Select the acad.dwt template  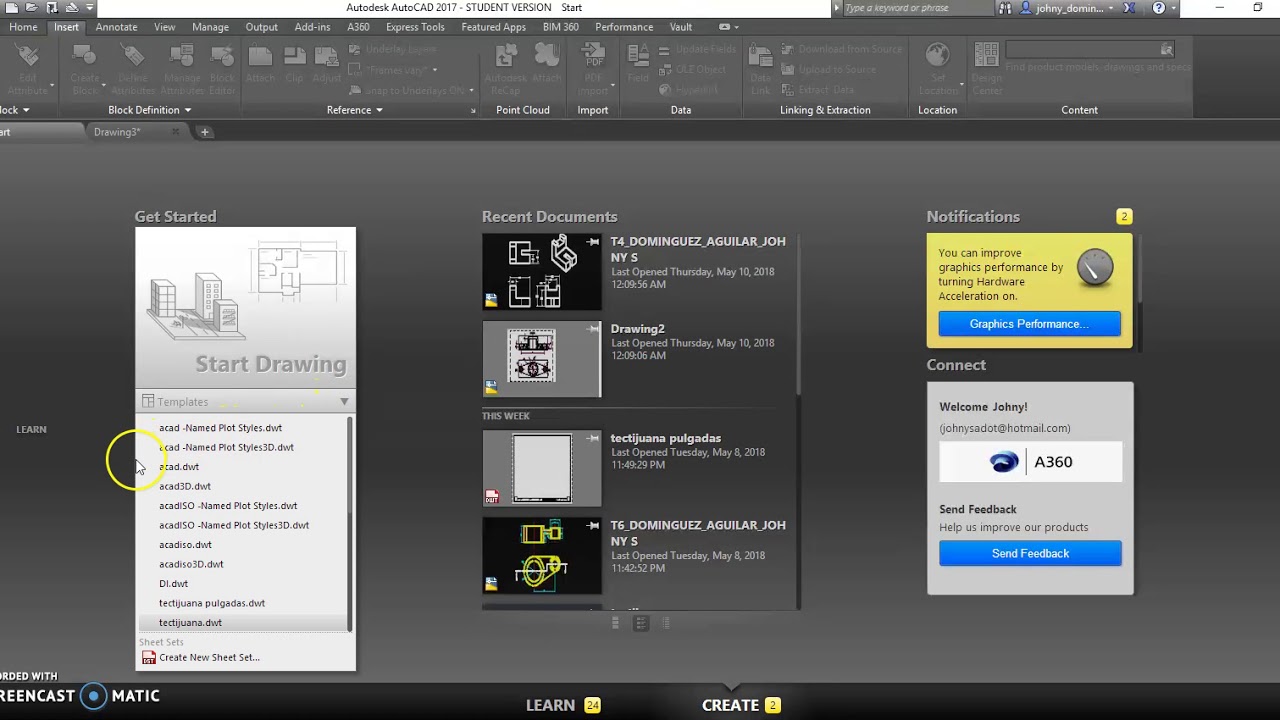[179, 467]
